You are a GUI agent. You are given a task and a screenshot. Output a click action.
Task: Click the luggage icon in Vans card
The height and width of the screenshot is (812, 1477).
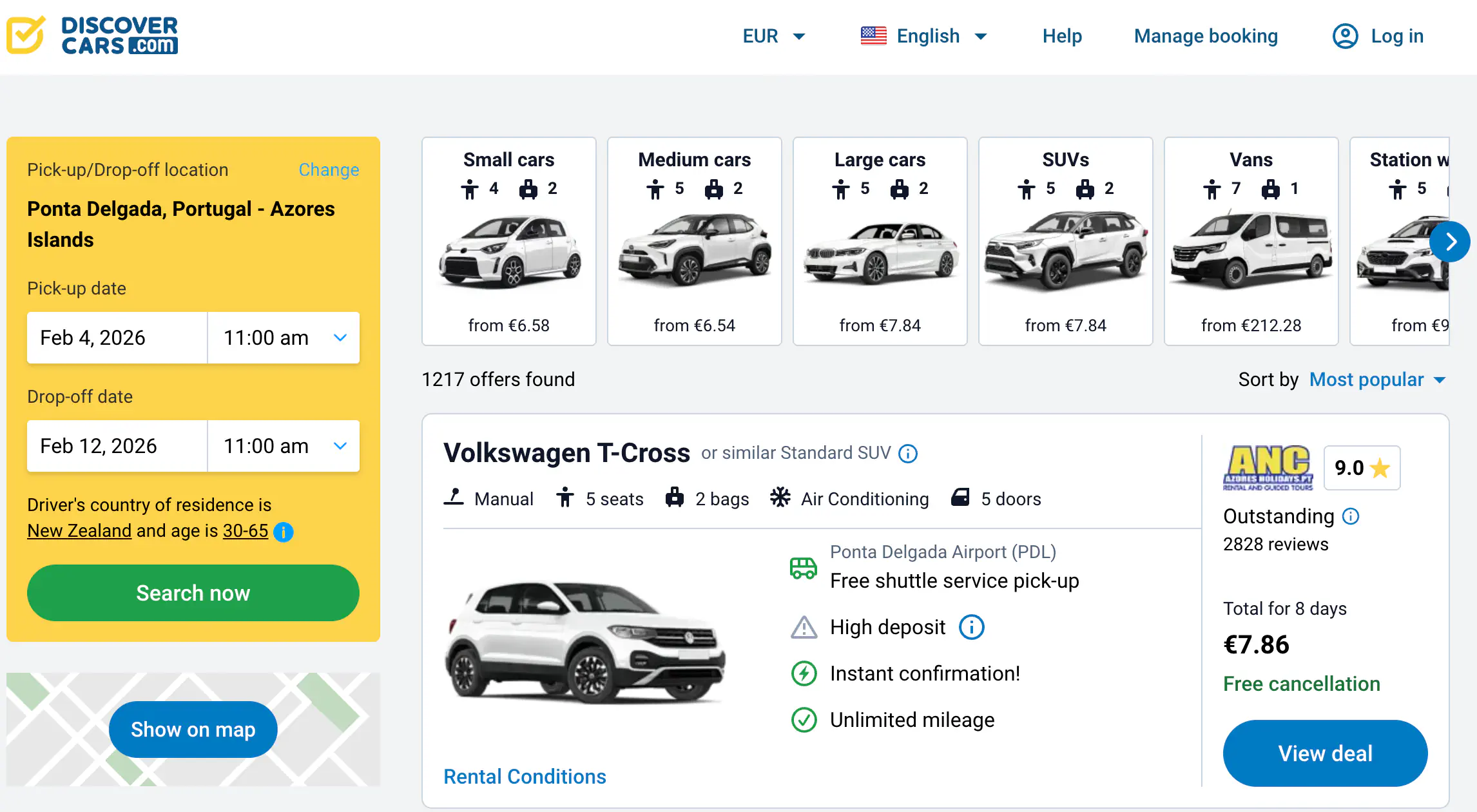coord(1270,189)
